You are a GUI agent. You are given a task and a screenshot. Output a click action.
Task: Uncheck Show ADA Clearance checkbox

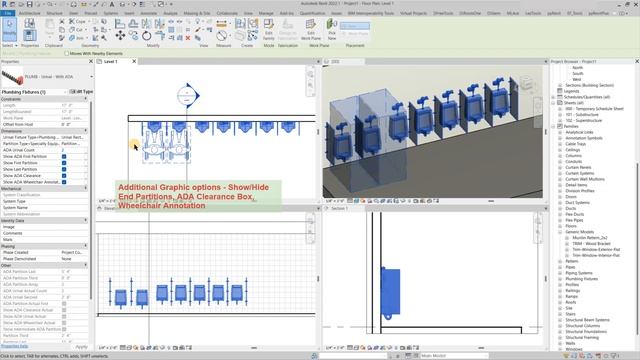(64, 176)
